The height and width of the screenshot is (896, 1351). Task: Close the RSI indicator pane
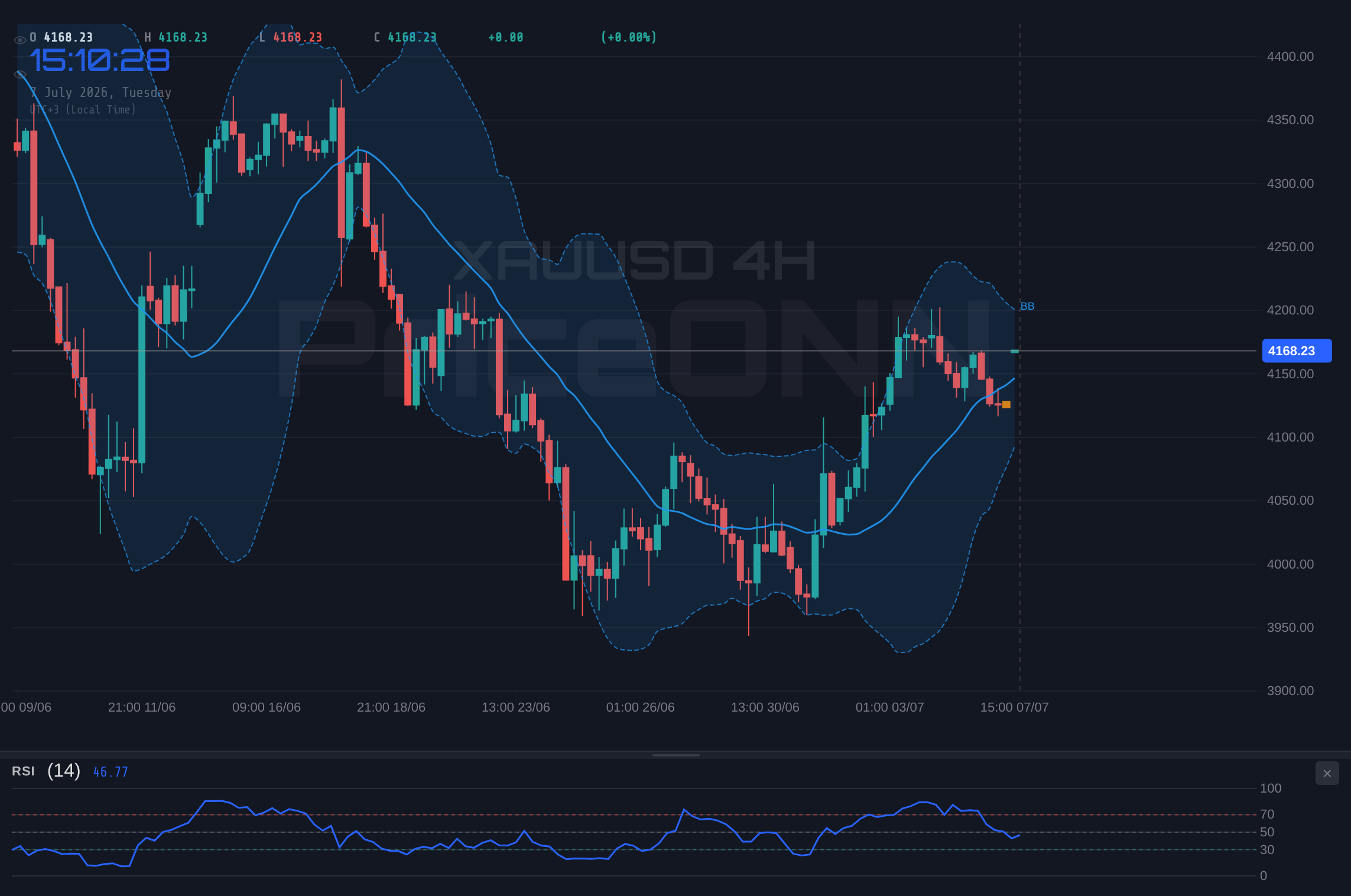[x=1327, y=773]
